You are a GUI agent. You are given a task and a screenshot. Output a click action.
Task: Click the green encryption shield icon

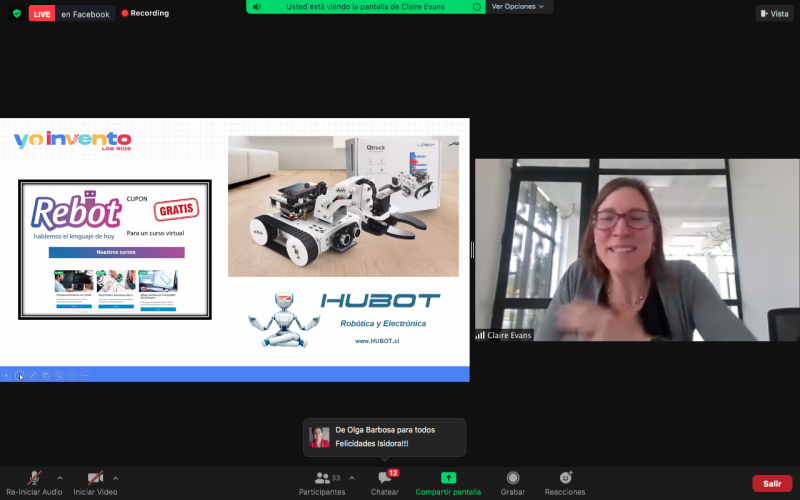pos(17,13)
